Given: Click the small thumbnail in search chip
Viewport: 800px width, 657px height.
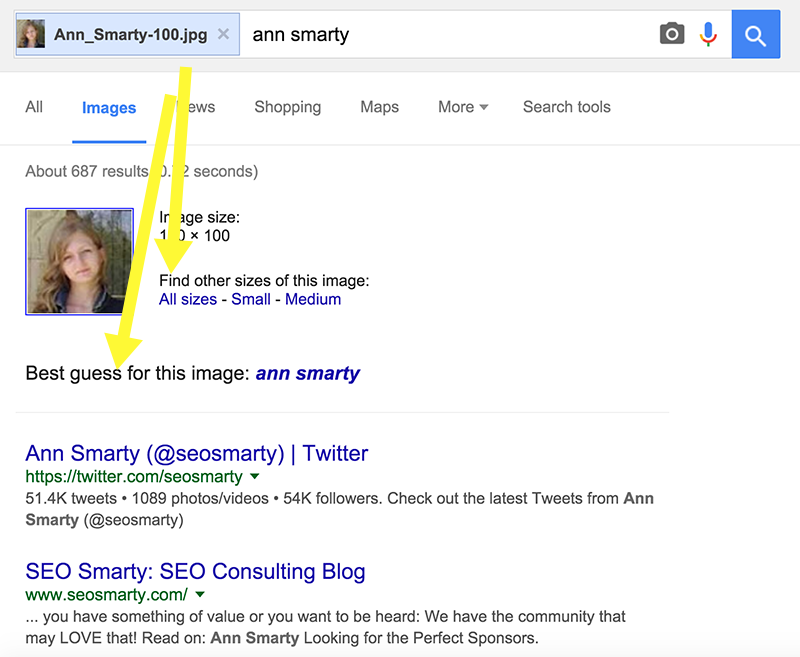Looking at the screenshot, I should (x=31, y=35).
